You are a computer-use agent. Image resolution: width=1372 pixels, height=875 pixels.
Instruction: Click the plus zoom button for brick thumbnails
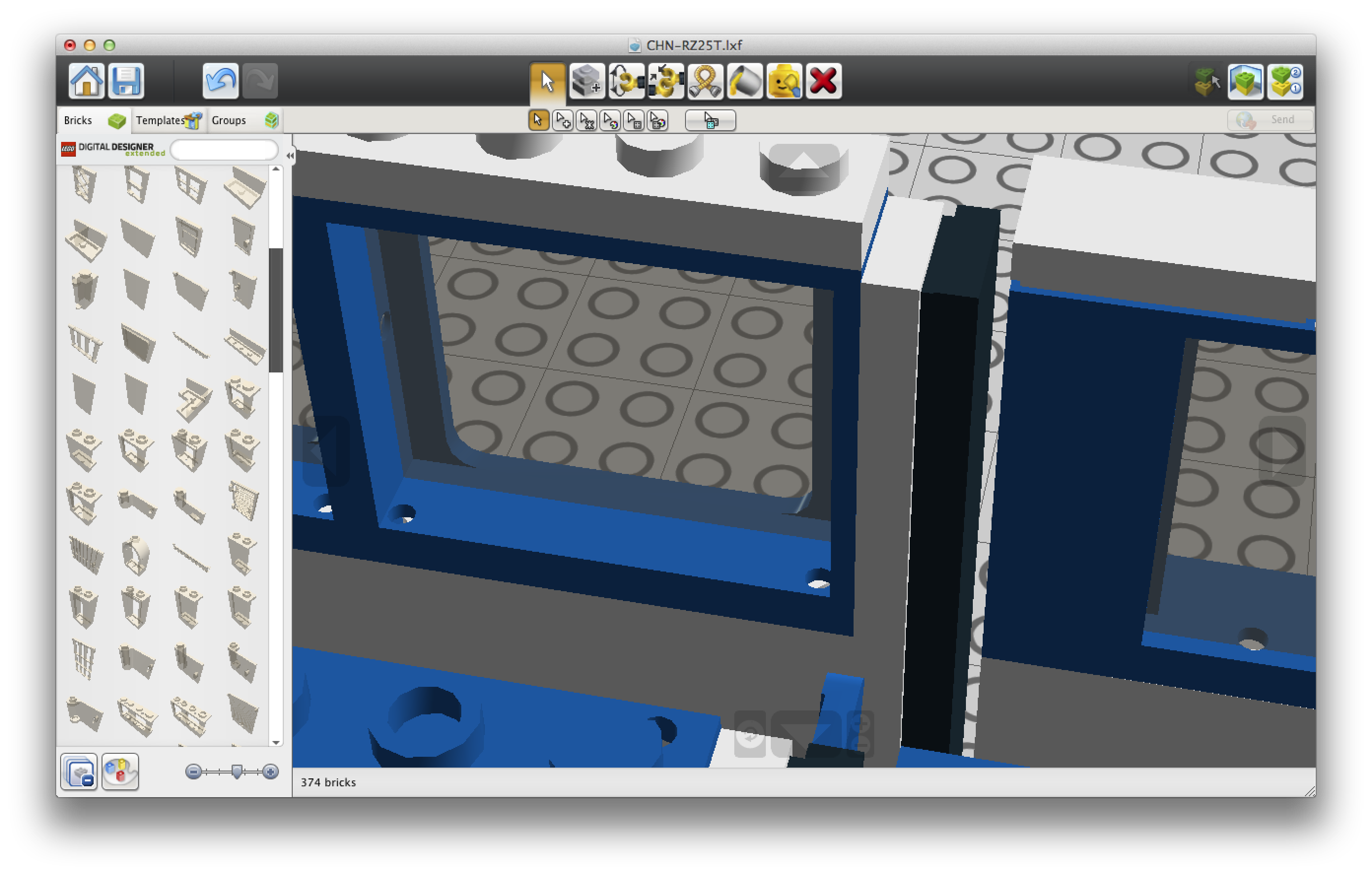271,772
